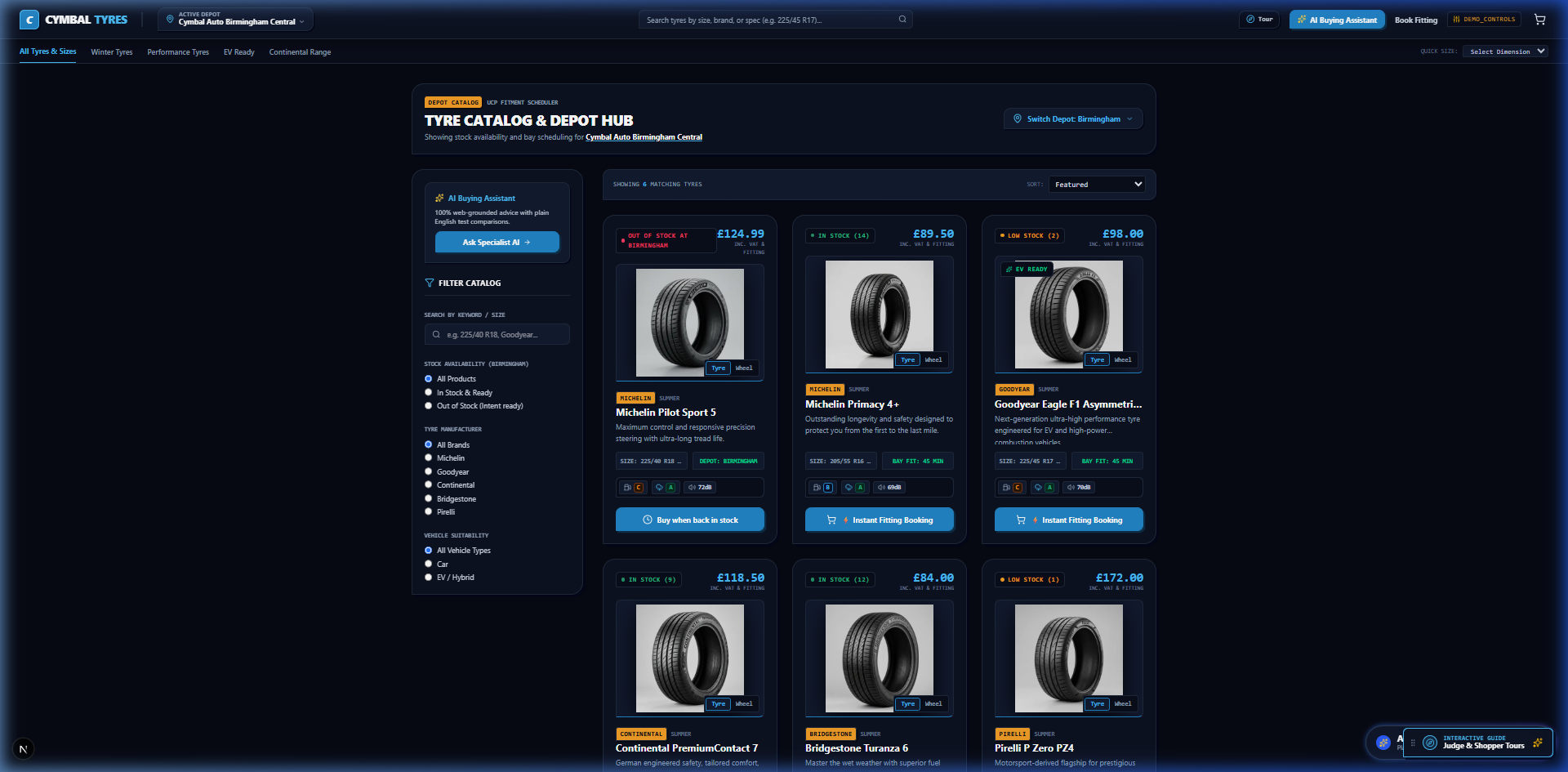Click the search magnifier icon in header
The width and height of the screenshot is (1568, 772).
coord(902,20)
